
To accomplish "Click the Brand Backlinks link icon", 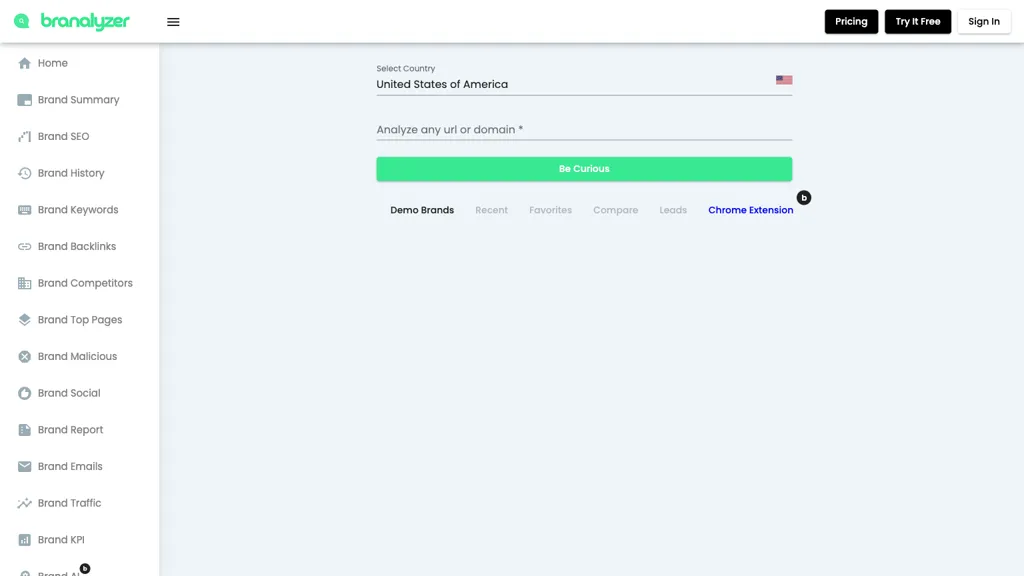I will point(24,246).
